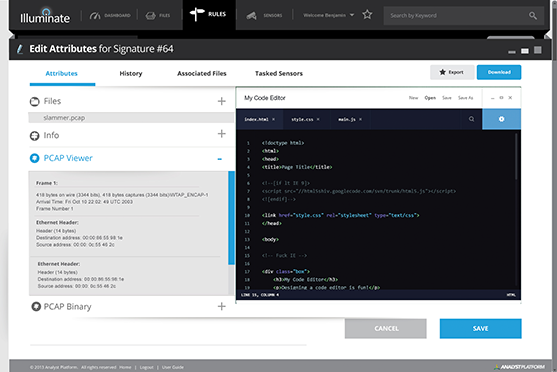Expand the Info section plus icon

pyautogui.click(x=222, y=134)
